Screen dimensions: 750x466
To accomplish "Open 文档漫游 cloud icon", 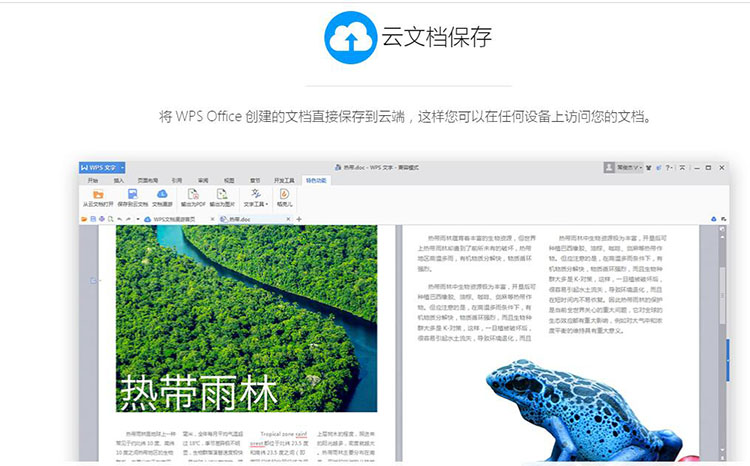I will pos(161,194).
